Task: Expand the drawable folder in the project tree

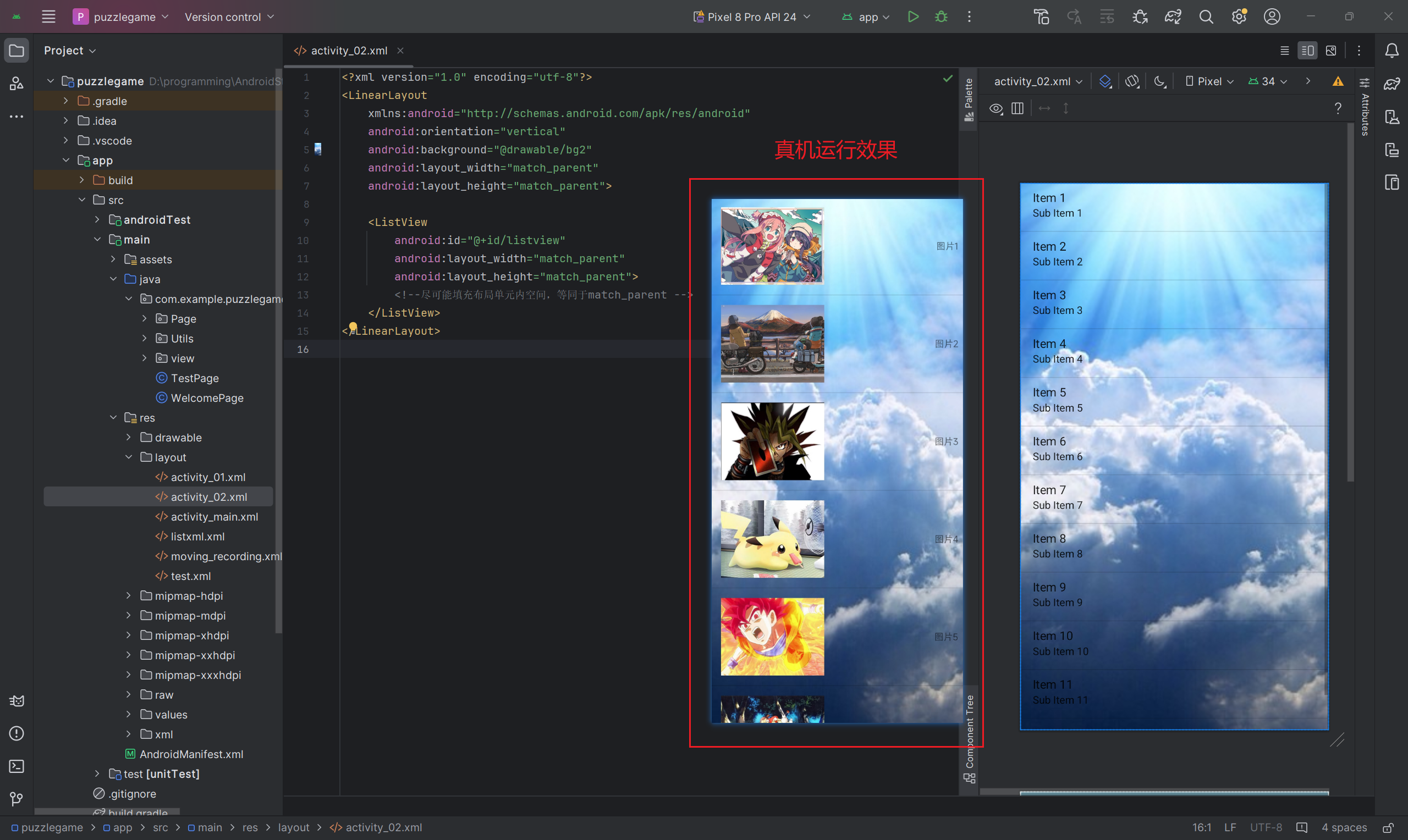Action: [129, 438]
